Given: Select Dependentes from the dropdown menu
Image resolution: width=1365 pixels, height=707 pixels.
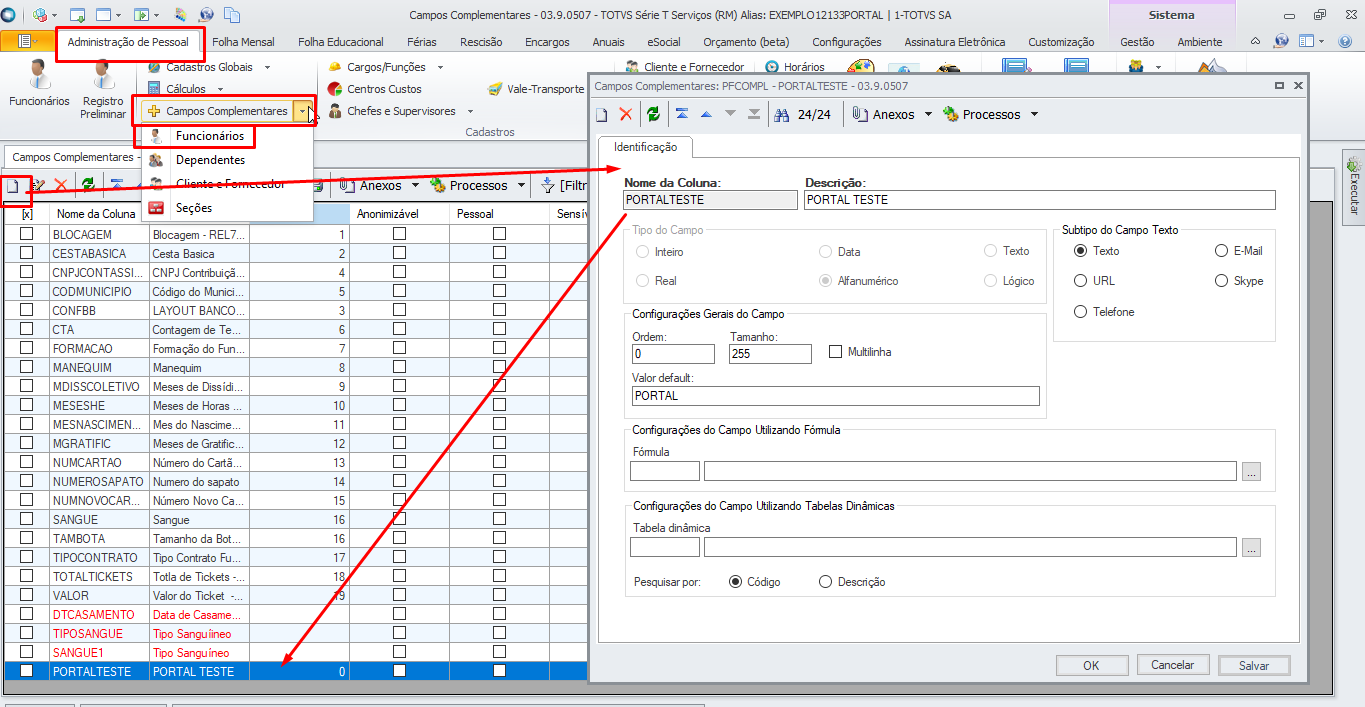Looking at the screenshot, I should [x=210, y=160].
